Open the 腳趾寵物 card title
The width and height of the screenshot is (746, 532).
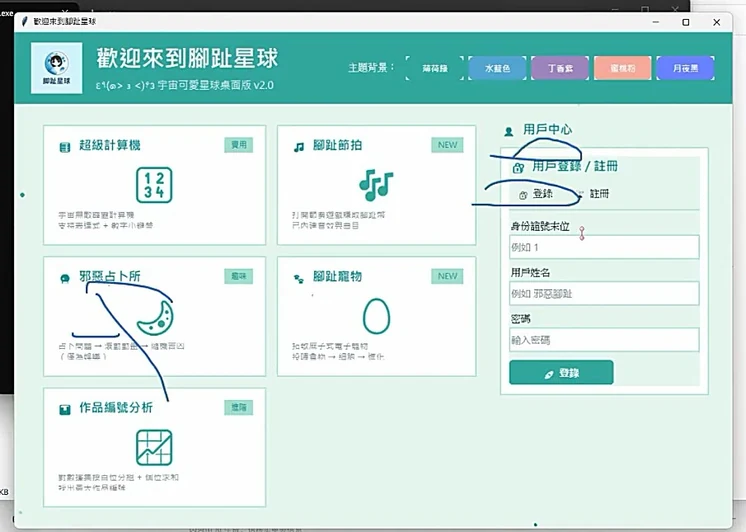coord(337,276)
